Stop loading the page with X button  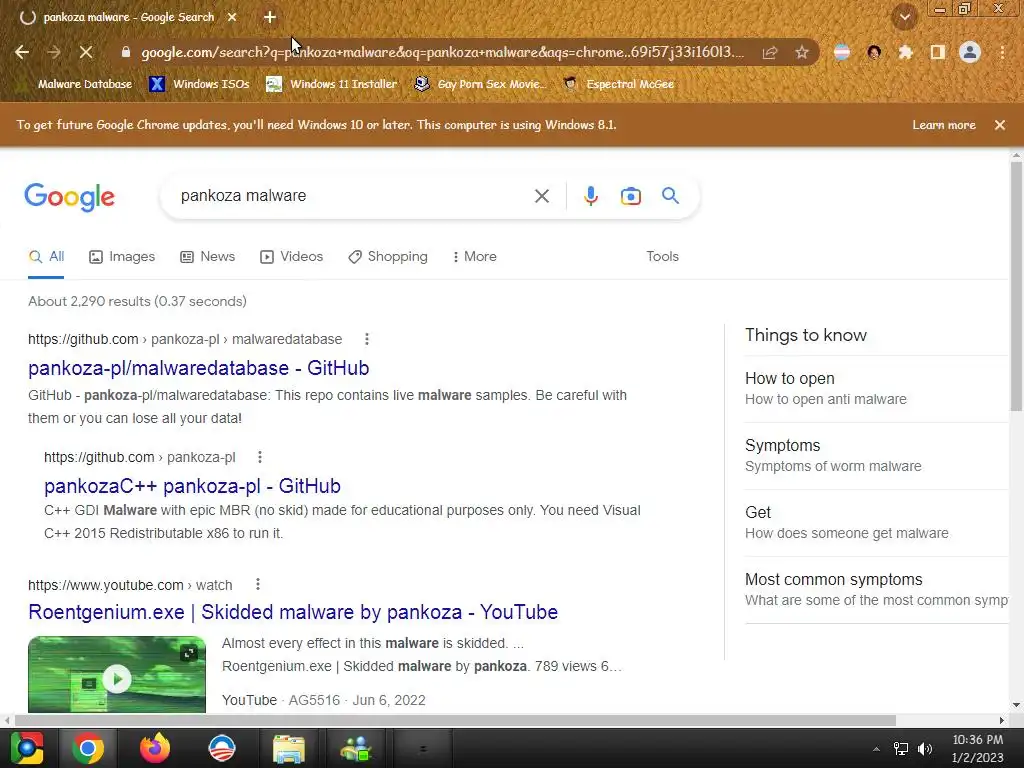(x=86, y=52)
